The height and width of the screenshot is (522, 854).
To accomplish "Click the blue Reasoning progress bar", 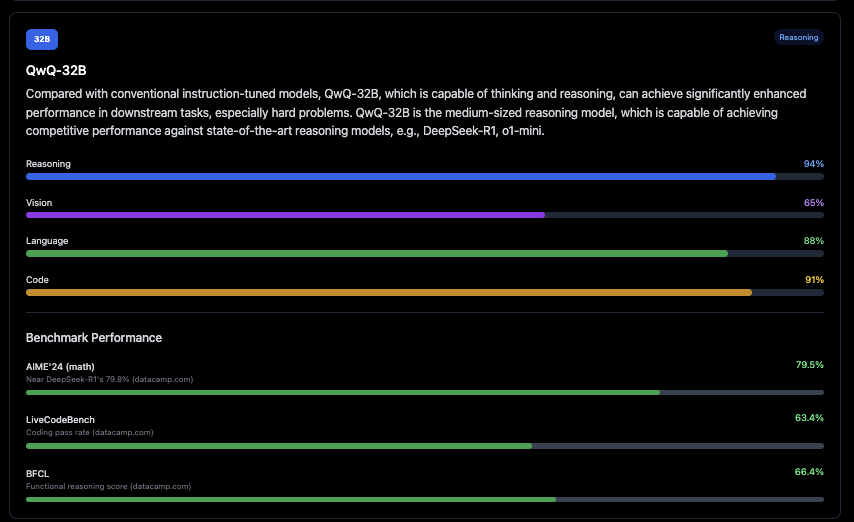I will [x=425, y=177].
